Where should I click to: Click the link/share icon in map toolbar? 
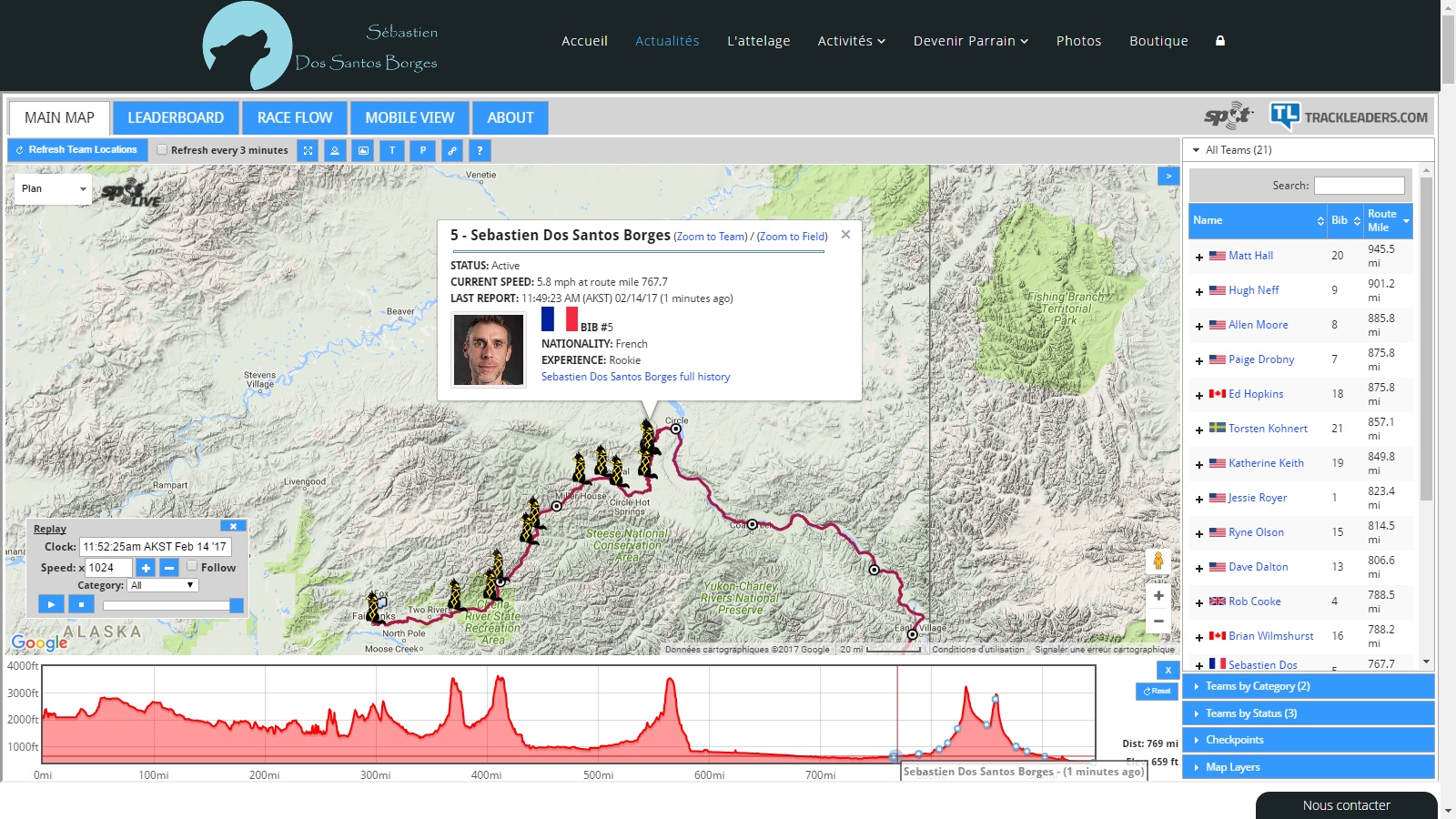point(451,150)
